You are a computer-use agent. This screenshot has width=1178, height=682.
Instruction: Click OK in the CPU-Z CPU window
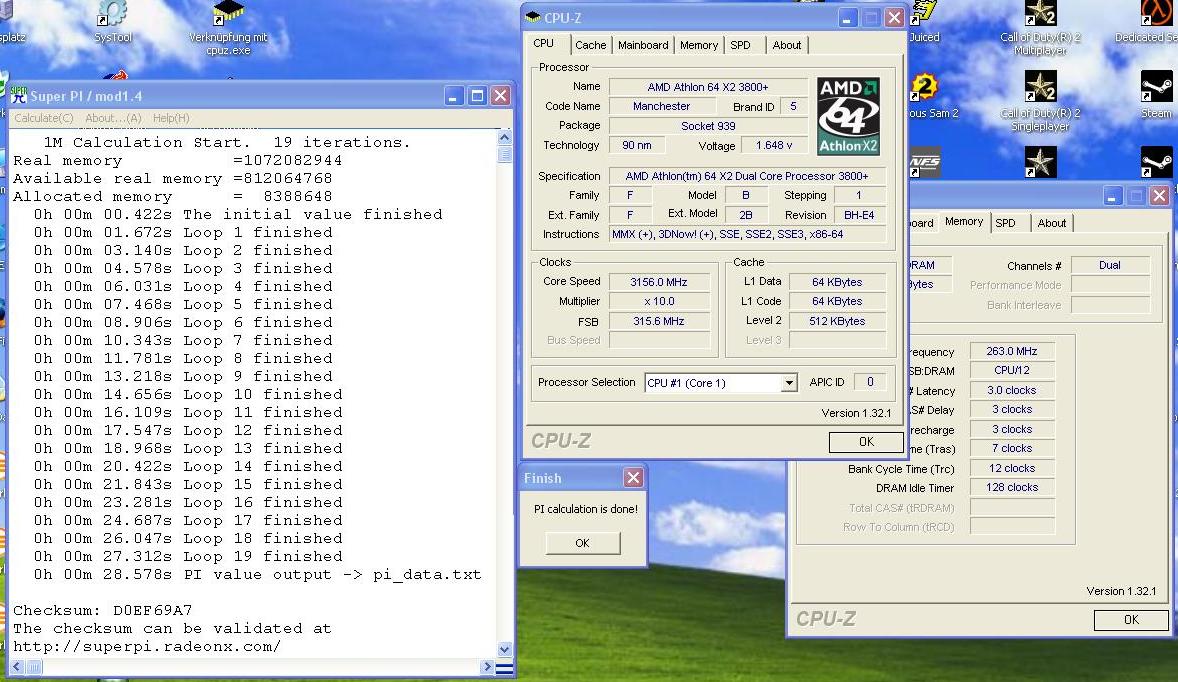click(866, 442)
